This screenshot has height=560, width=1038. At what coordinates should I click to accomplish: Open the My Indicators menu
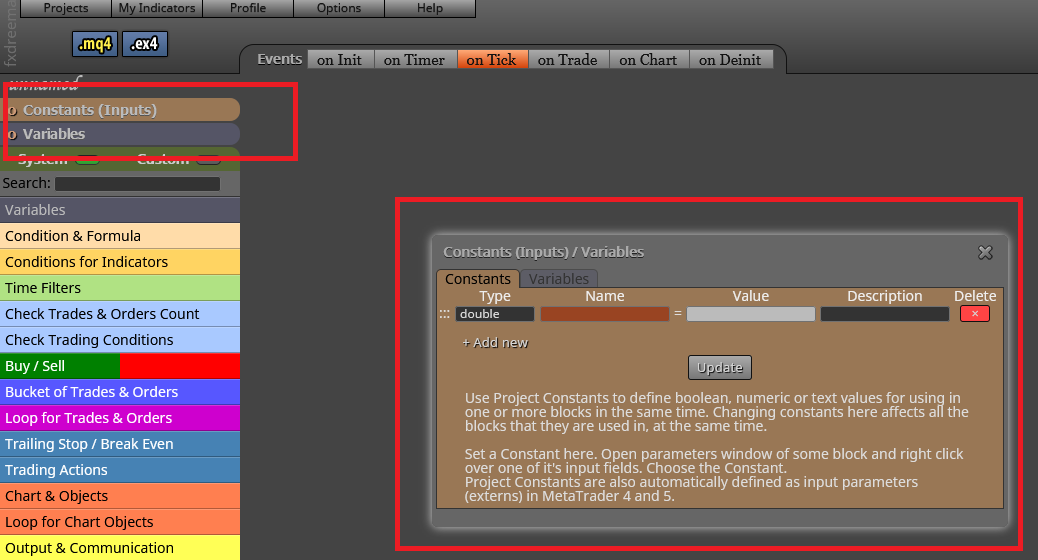click(157, 8)
